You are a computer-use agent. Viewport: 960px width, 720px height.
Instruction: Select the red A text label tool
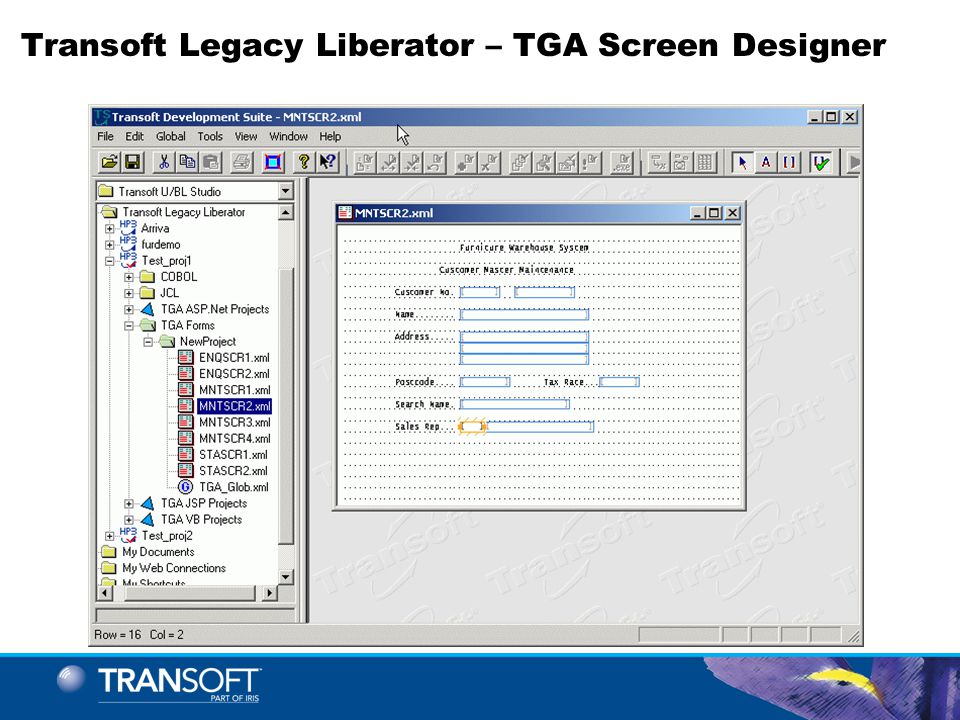point(766,163)
